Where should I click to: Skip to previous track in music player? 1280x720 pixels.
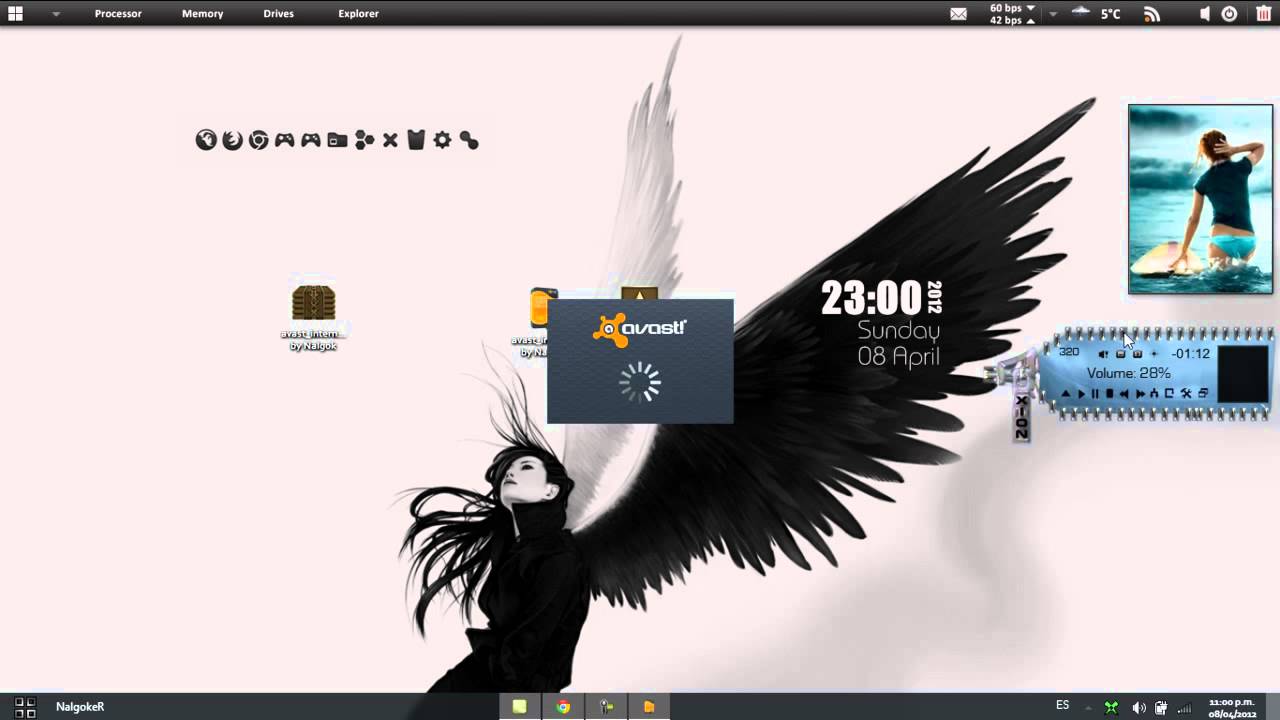pyautogui.click(x=1124, y=394)
